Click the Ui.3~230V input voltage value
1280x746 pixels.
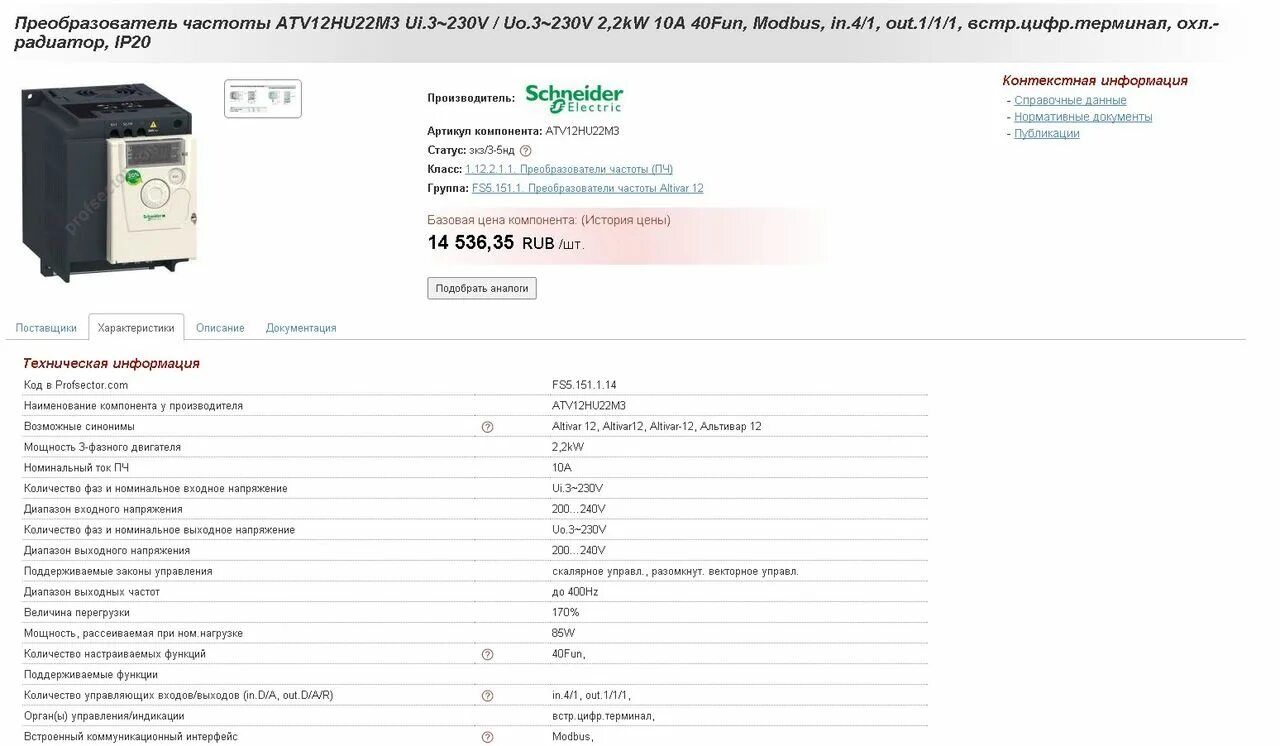578,489
